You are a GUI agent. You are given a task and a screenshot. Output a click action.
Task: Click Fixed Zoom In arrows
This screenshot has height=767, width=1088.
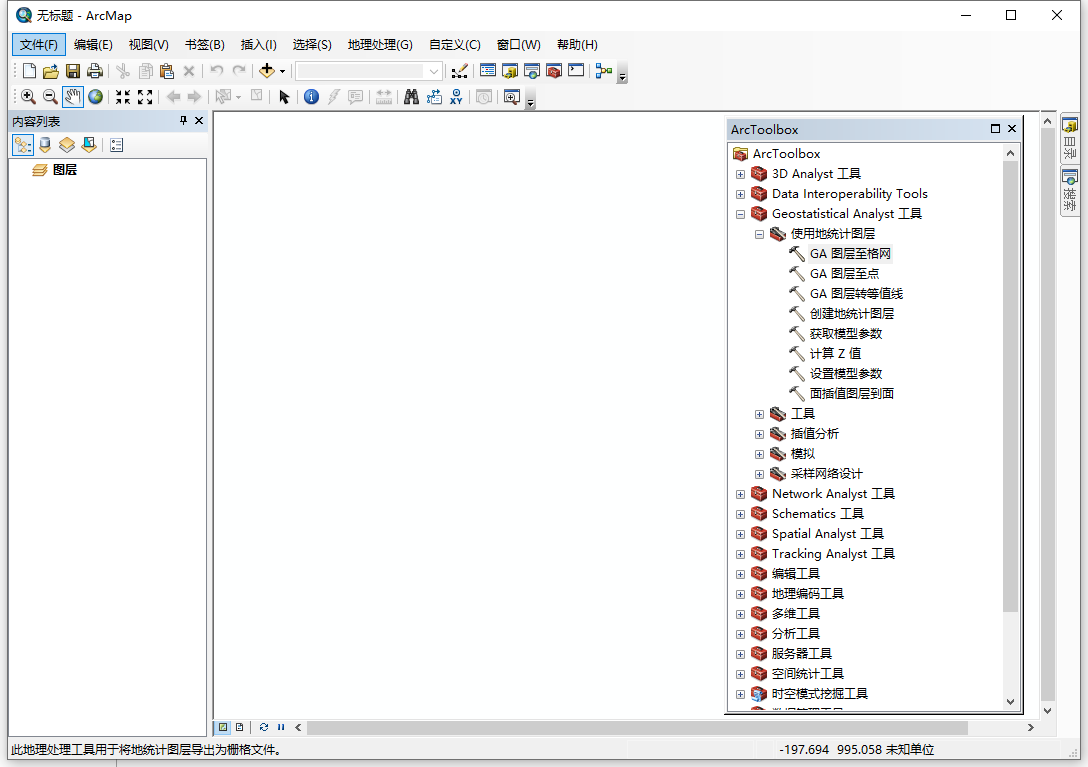123,97
